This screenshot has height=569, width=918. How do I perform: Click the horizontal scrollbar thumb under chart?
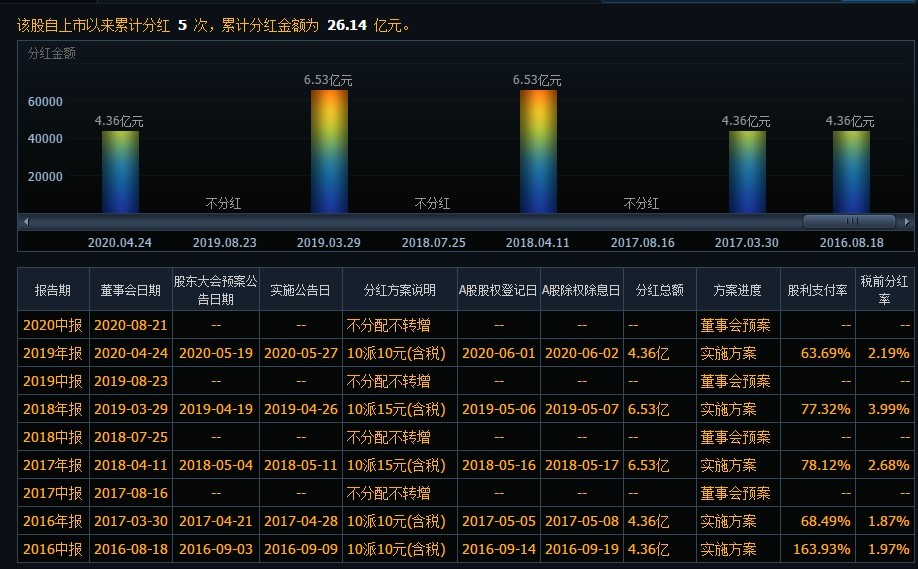point(850,222)
